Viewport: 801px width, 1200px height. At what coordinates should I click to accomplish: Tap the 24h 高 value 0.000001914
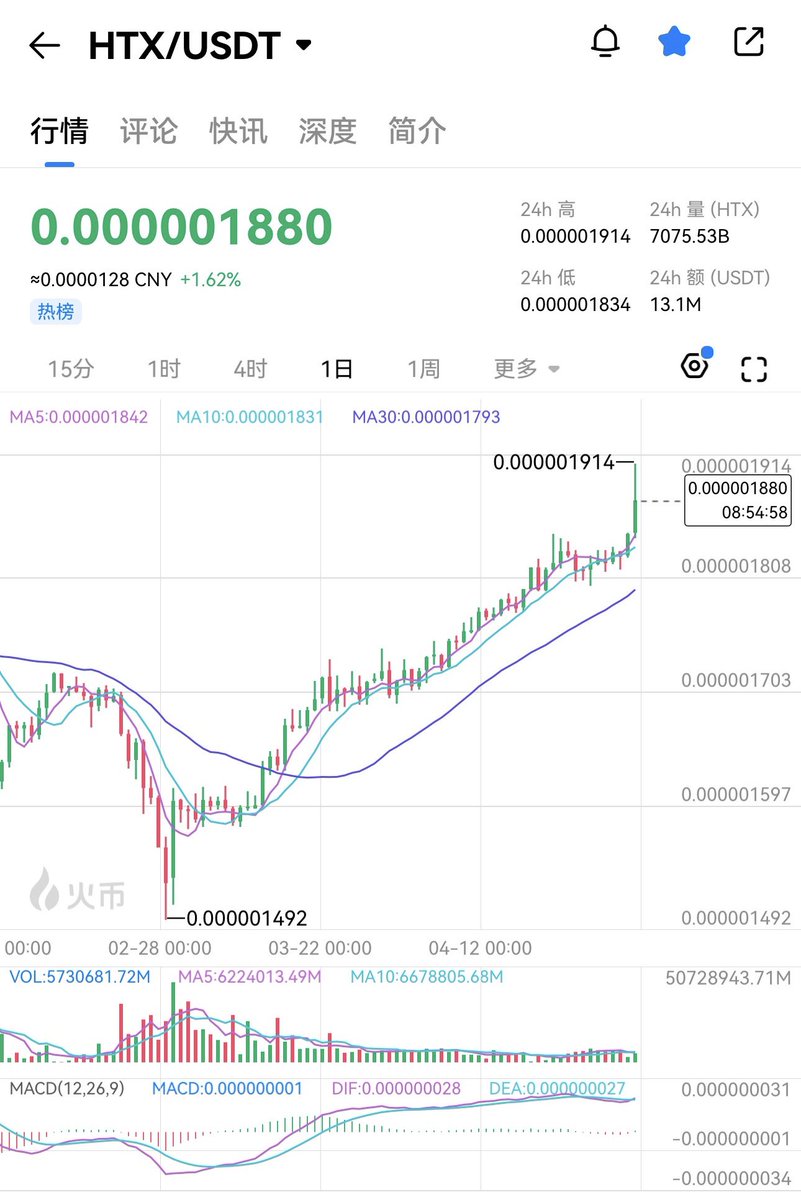(x=575, y=238)
